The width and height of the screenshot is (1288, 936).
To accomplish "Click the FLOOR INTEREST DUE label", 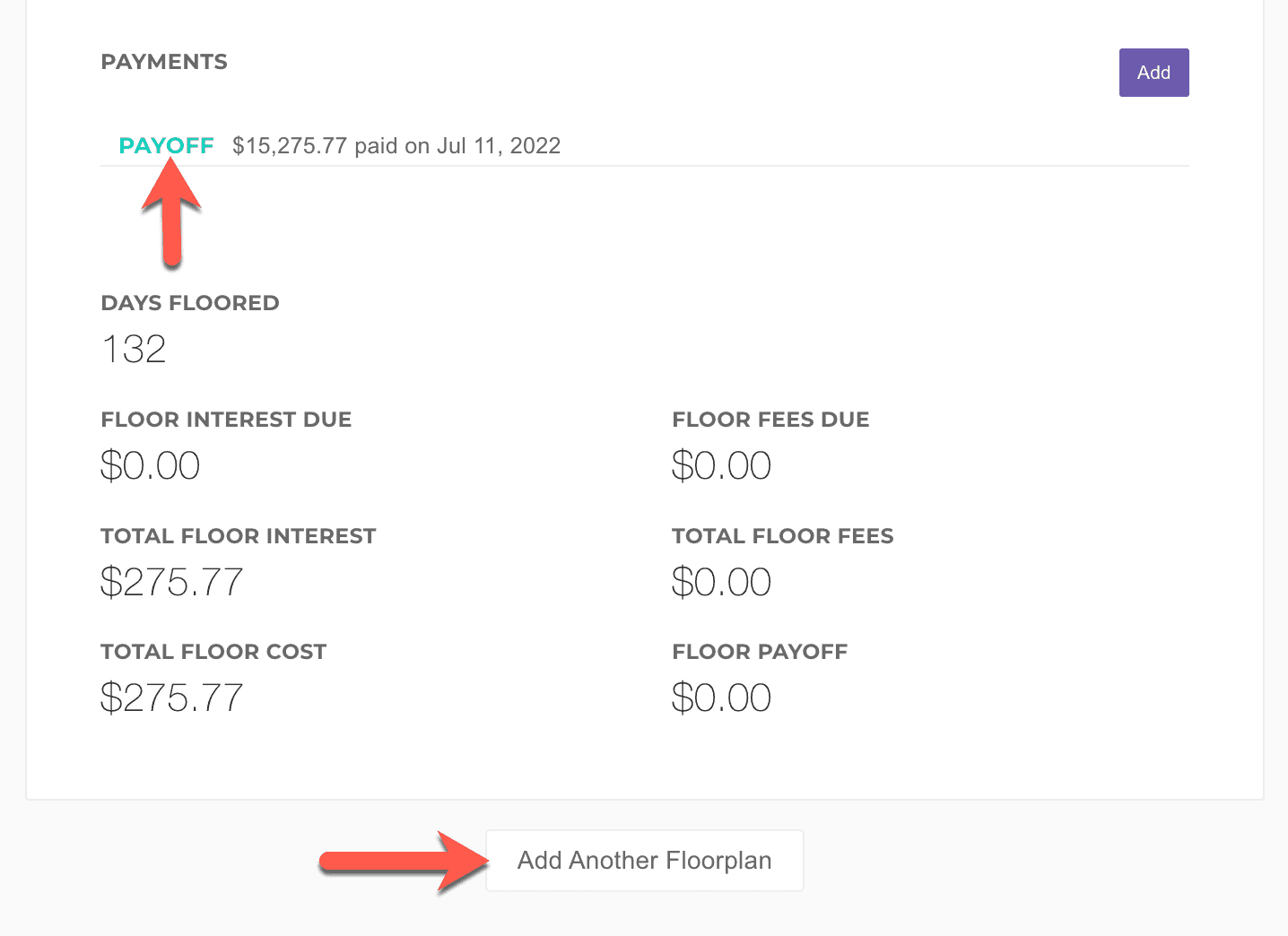I will [x=226, y=420].
